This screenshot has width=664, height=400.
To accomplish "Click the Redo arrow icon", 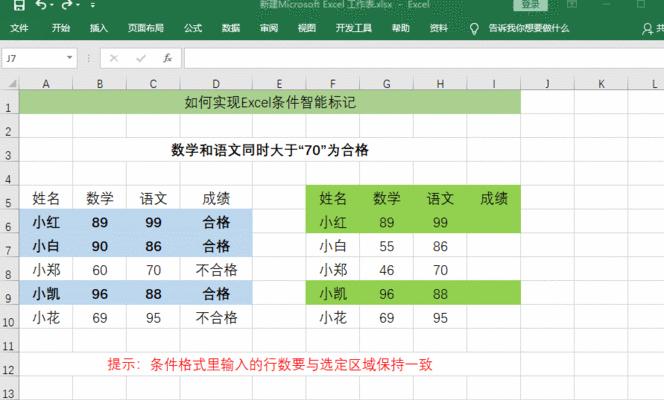I will pyautogui.click(x=67, y=5).
